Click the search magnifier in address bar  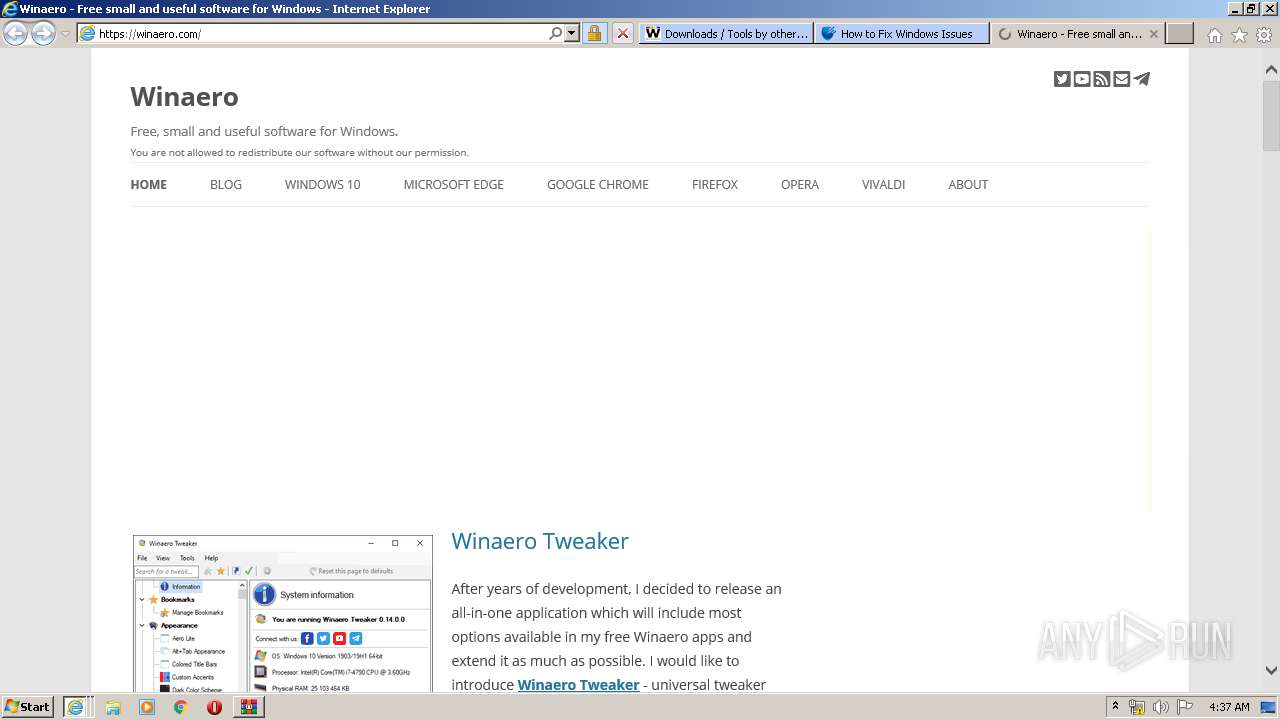point(555,33)
